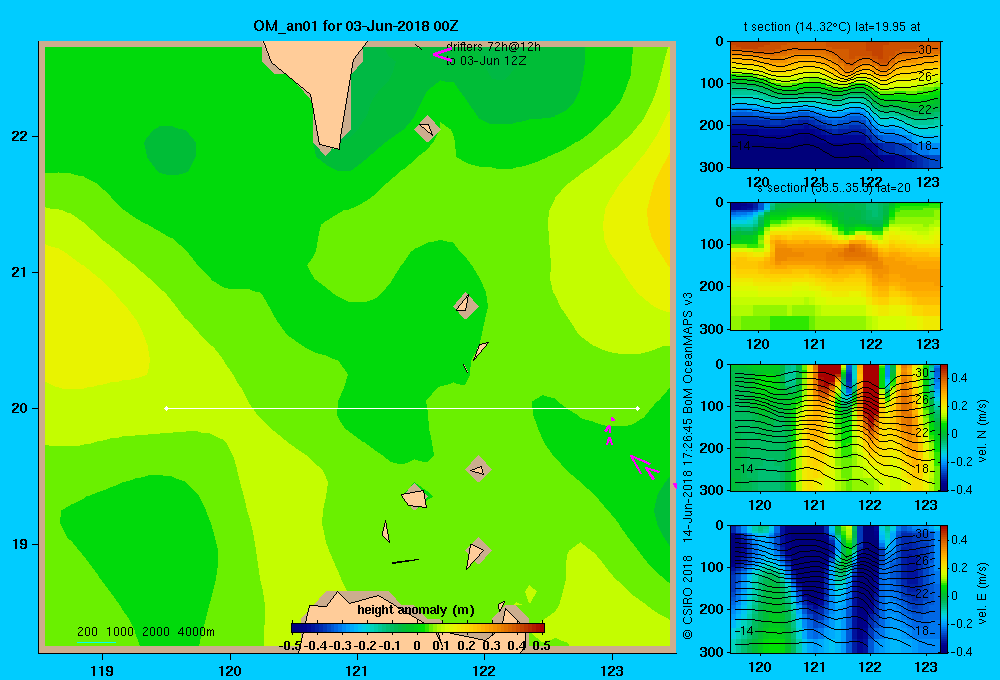This screenshot has height=680, width=1000.
Task: Click latitude label 21 on main map
Action: click(x=20, y=272)
